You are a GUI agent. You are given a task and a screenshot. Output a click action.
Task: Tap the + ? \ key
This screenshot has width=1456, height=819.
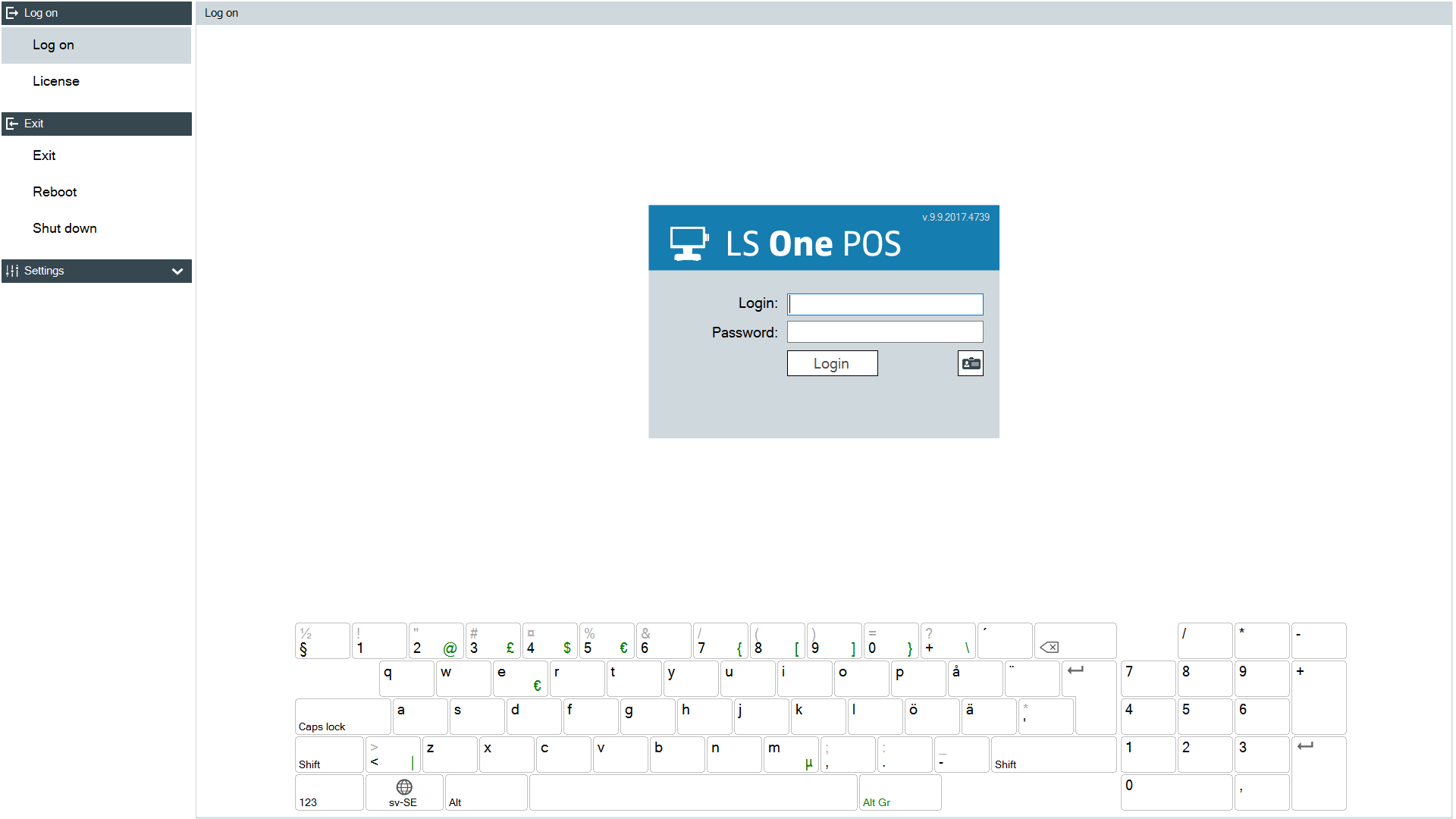[x=948, y=641]
